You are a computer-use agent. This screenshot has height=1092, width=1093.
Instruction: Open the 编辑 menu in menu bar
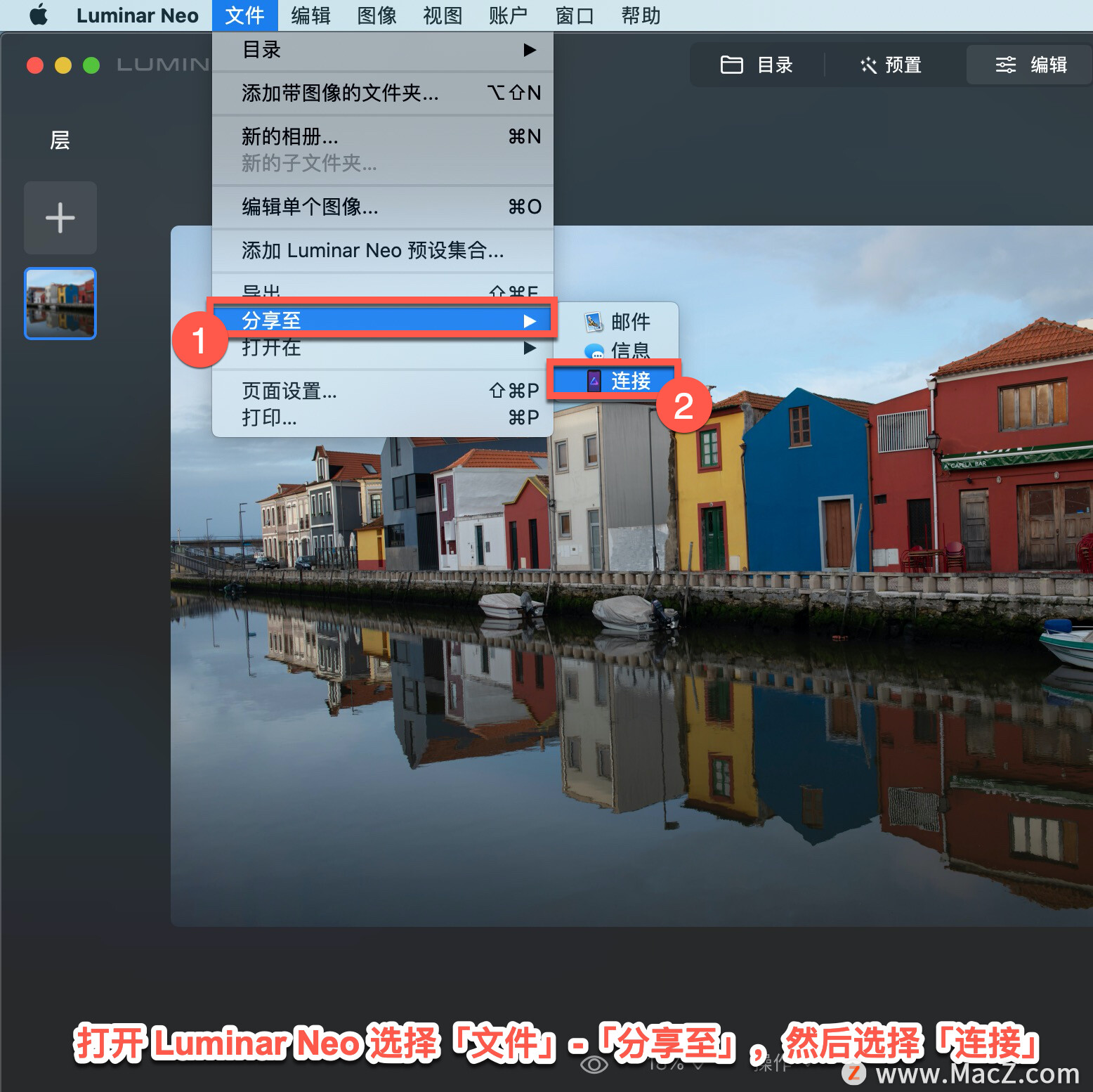click(310, 15)
